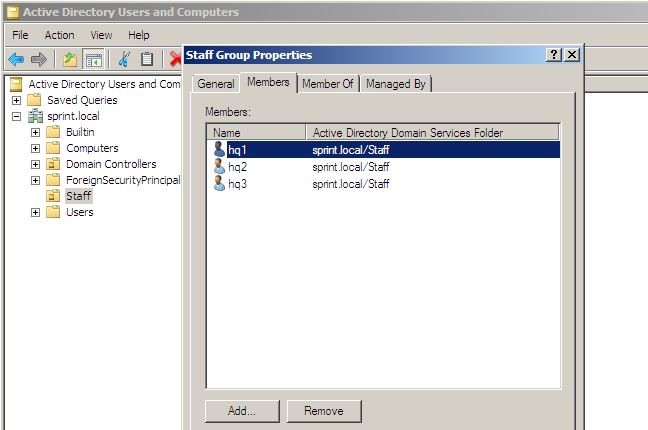Switch to the Member Of tab

(328, 84)
